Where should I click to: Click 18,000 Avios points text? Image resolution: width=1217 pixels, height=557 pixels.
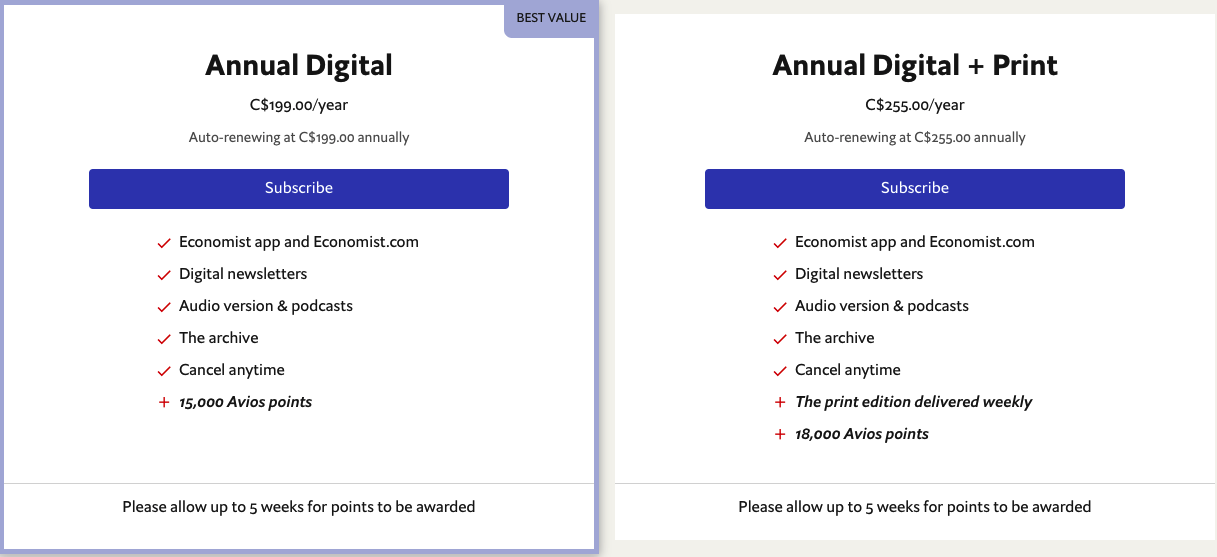click(861, 434)
